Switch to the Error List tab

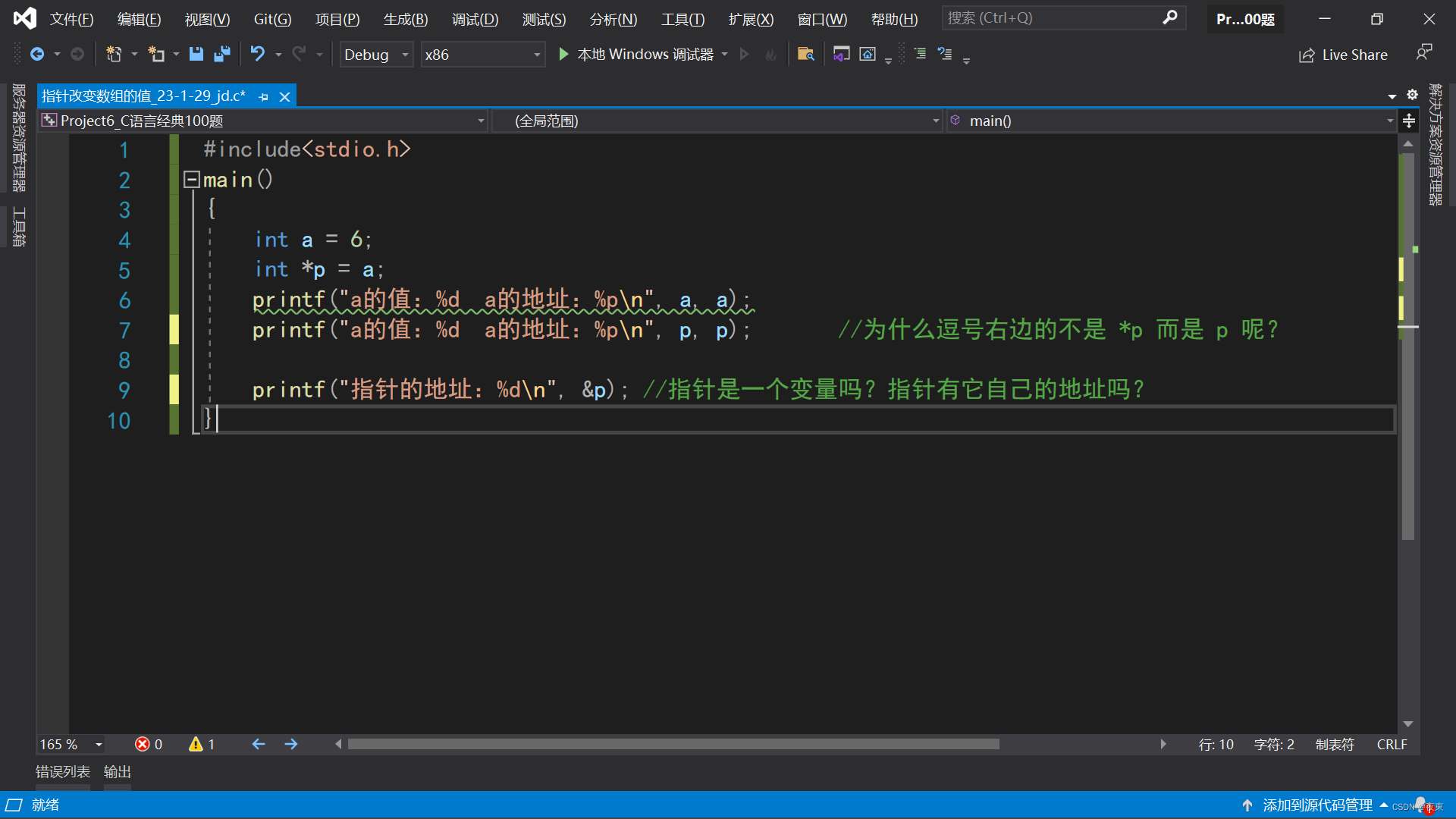63,771
